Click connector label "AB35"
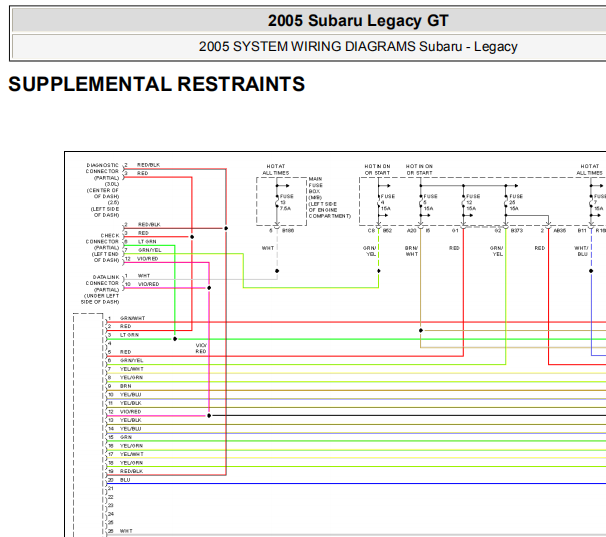The height and width of the screenshot is (537, 606). (x=560, y=231)
